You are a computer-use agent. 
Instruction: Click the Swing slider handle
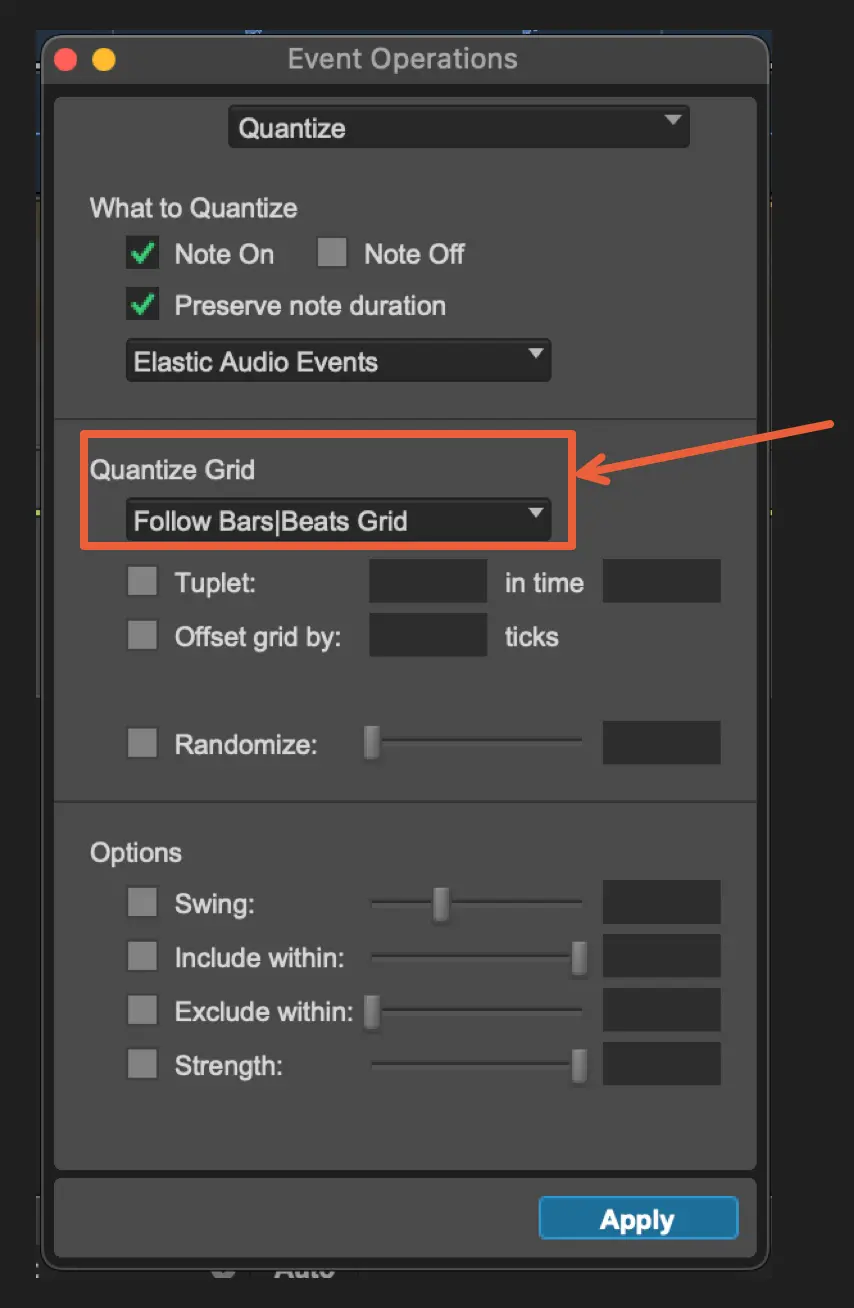pyautogui.click(x=440, y=904)
